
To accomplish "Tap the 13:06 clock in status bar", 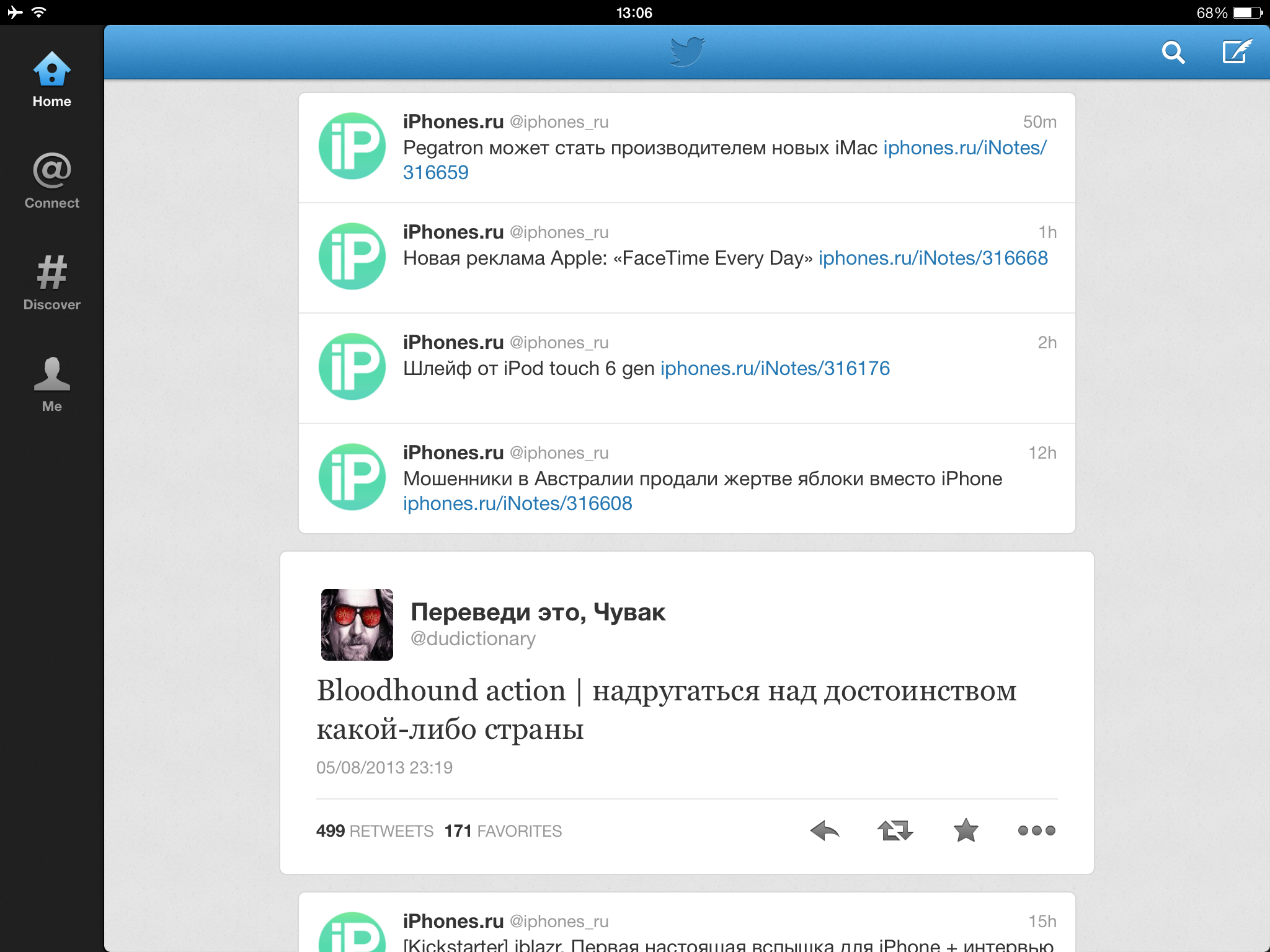I will click(634, 12).
